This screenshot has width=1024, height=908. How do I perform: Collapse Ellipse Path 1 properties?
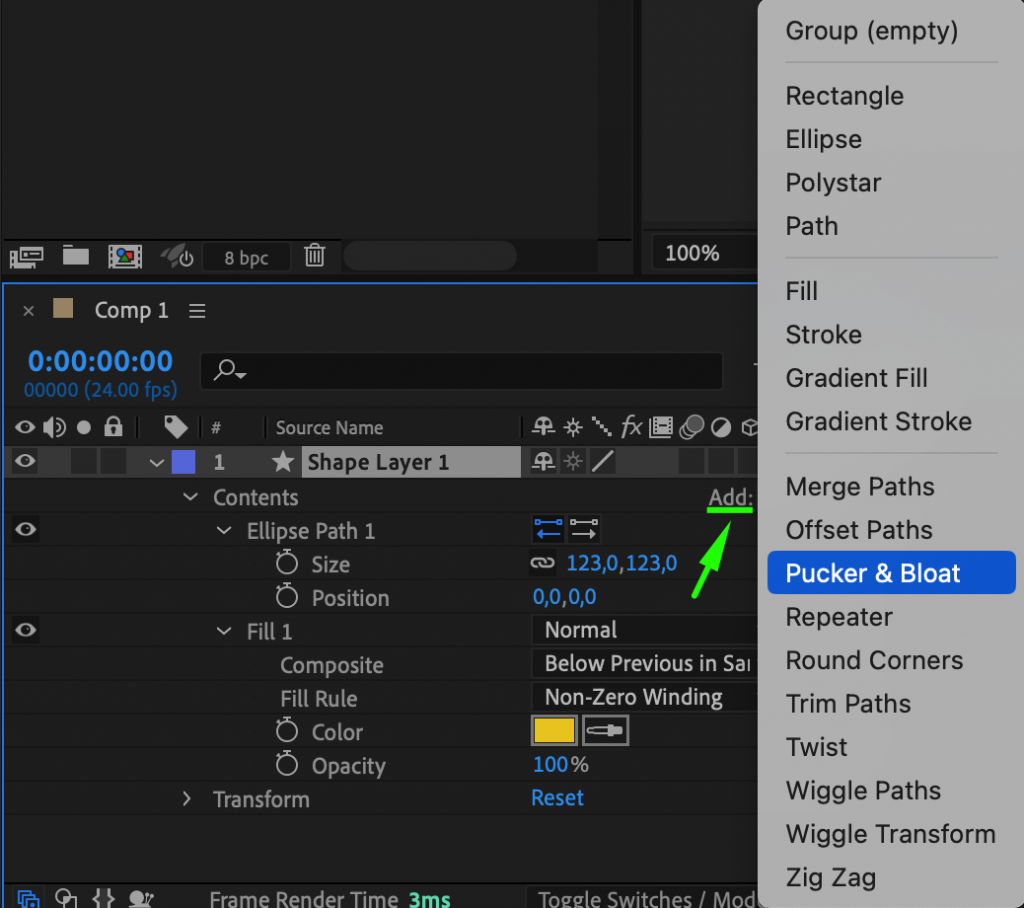tap(224, 530)
